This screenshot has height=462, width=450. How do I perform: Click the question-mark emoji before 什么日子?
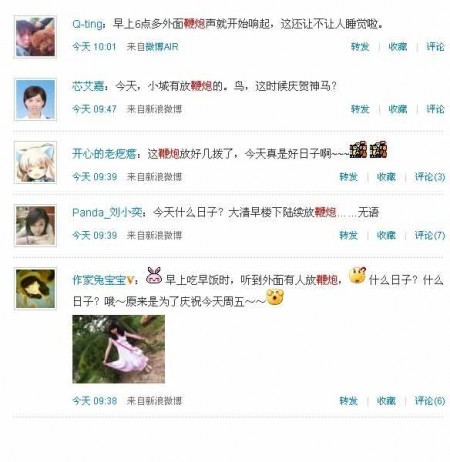(x=357, y=275)
